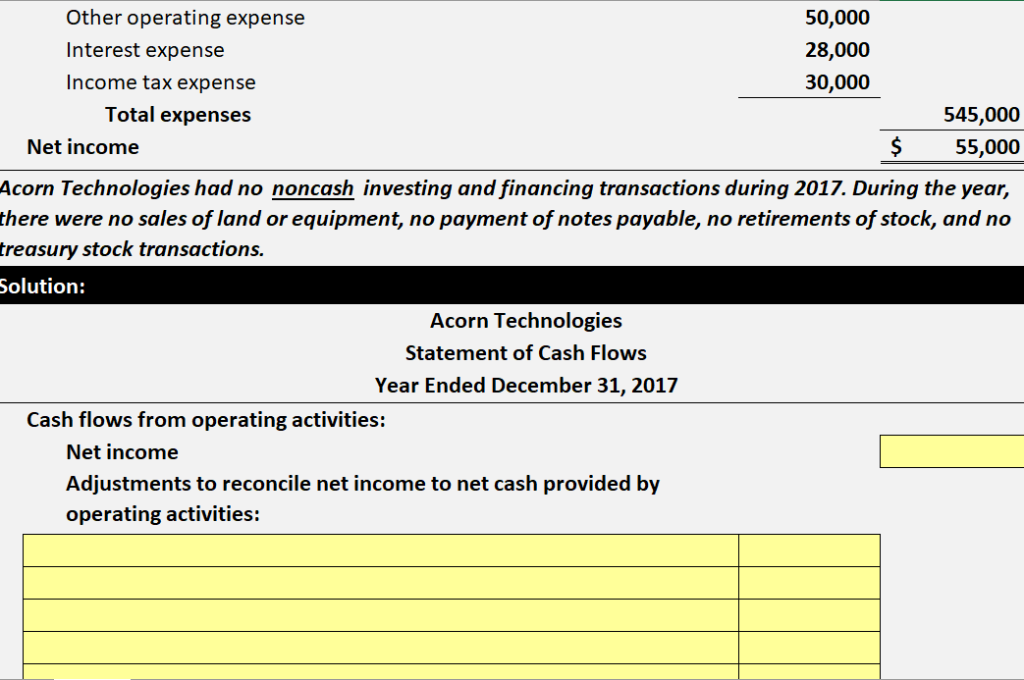Select the second yellow adjustment row
This screenshot has height=680, width=1024.
coord(380,580)
